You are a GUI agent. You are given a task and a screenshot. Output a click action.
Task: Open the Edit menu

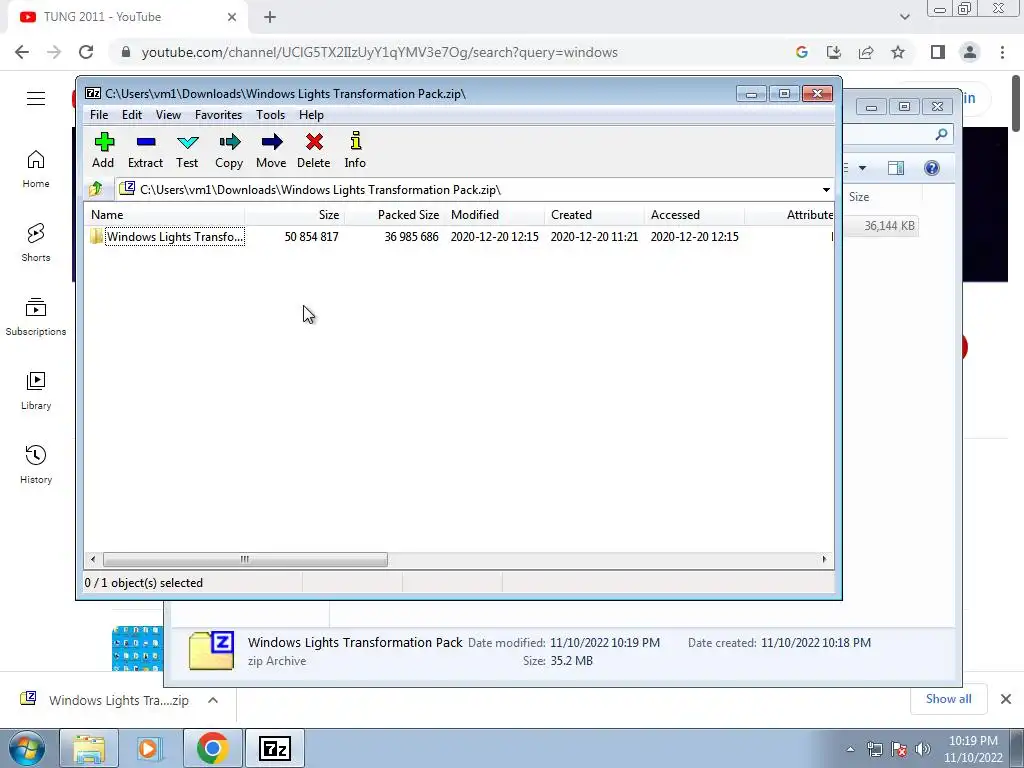[x=132, y=115]
